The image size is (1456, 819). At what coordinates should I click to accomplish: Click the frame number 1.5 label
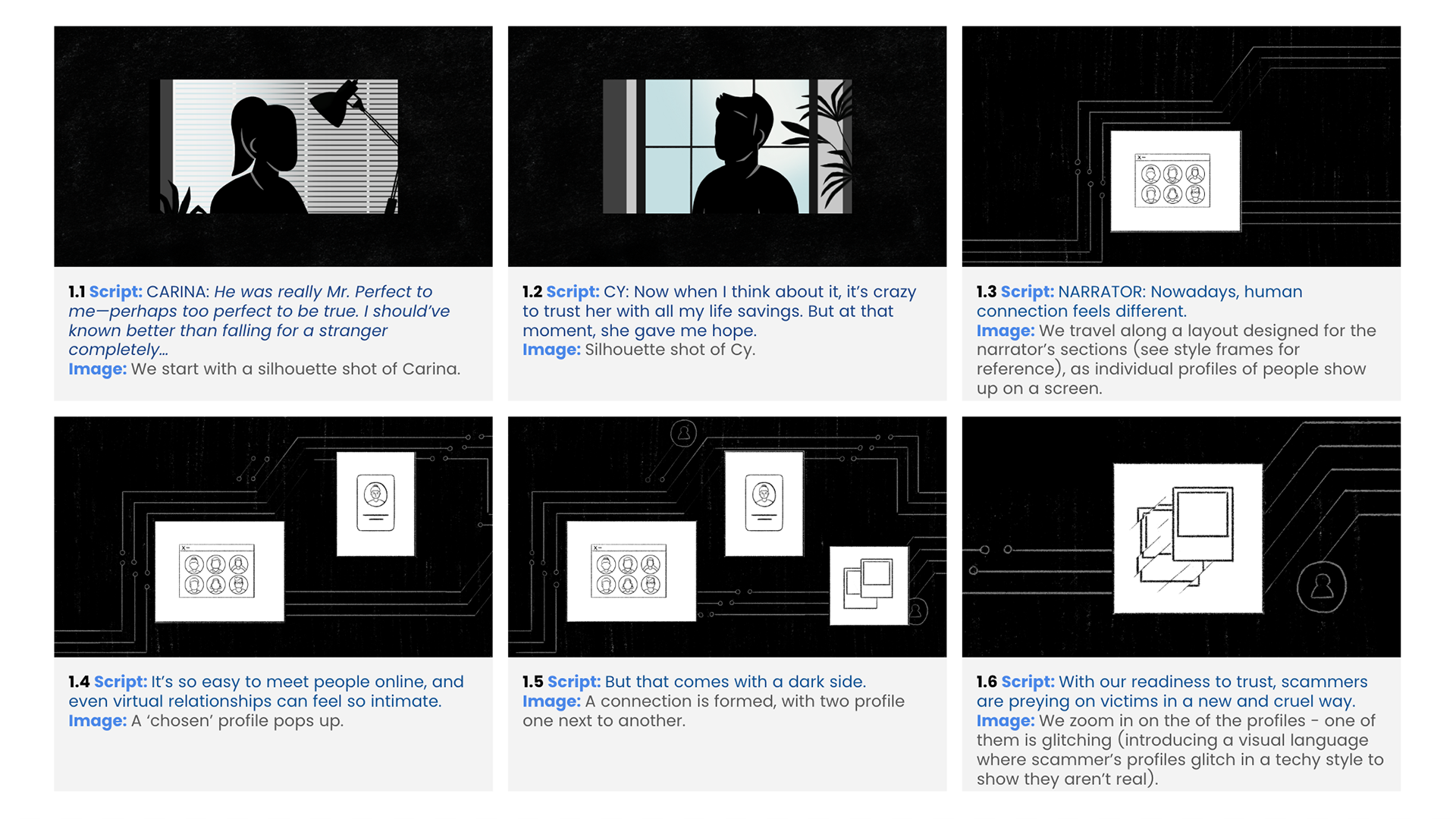[533, 682]
